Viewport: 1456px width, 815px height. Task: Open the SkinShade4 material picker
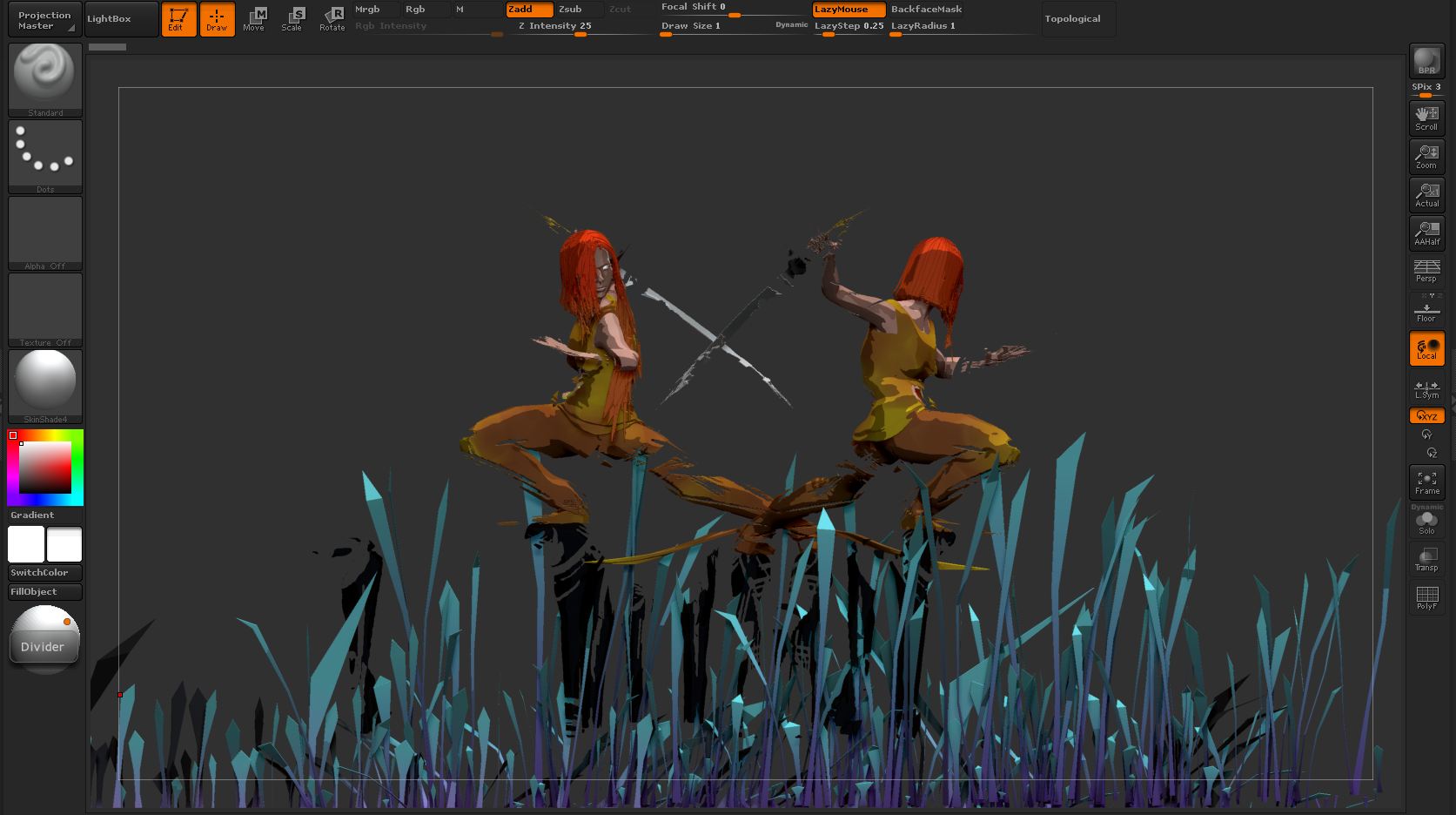45,387
